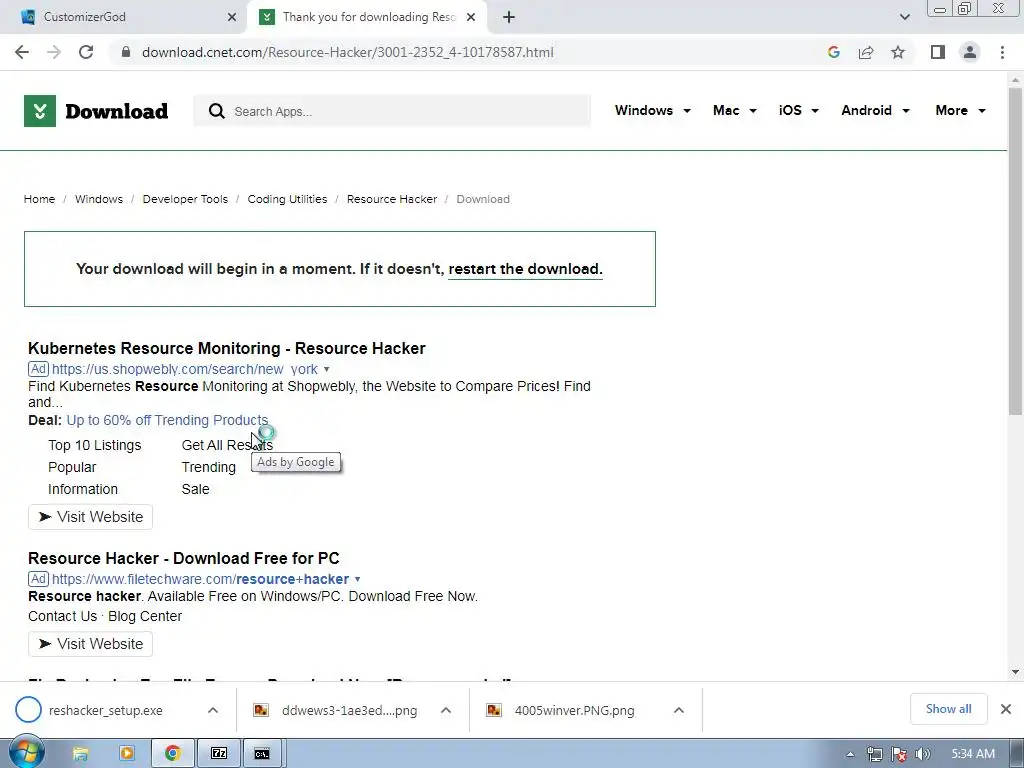Screen dimensions: 1024x768
Task: Expand the Windows menu
Action: click(652, 110)
